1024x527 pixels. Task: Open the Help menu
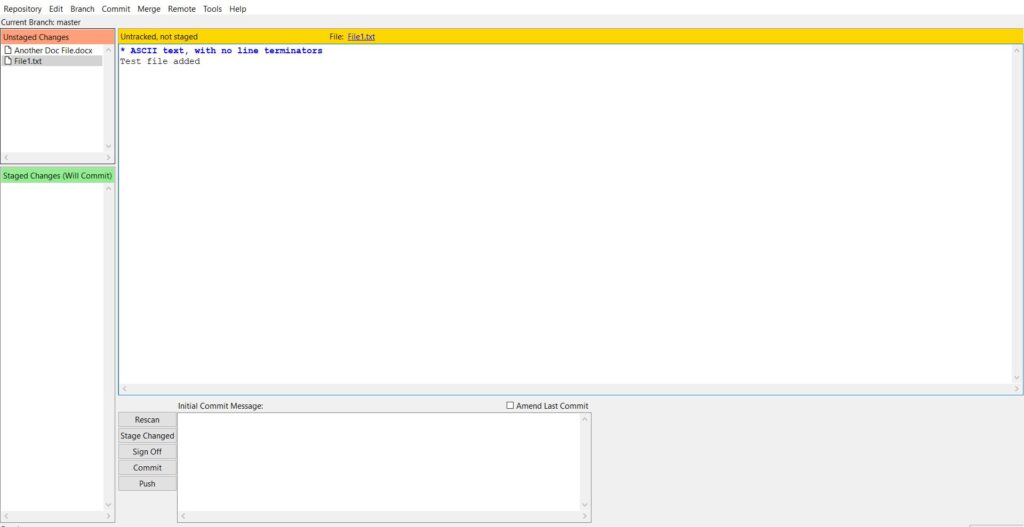click(x=238, y=9)
